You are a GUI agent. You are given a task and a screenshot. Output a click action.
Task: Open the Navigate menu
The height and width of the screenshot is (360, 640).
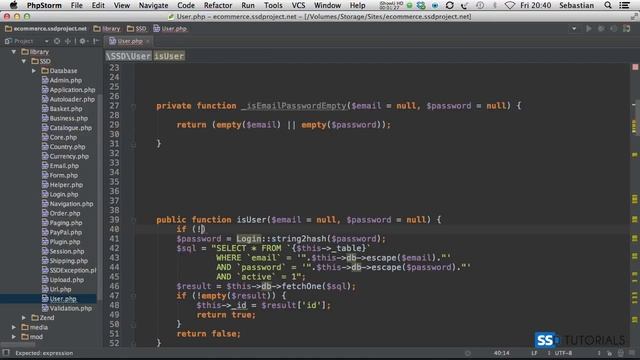click(x=153, y=5)
